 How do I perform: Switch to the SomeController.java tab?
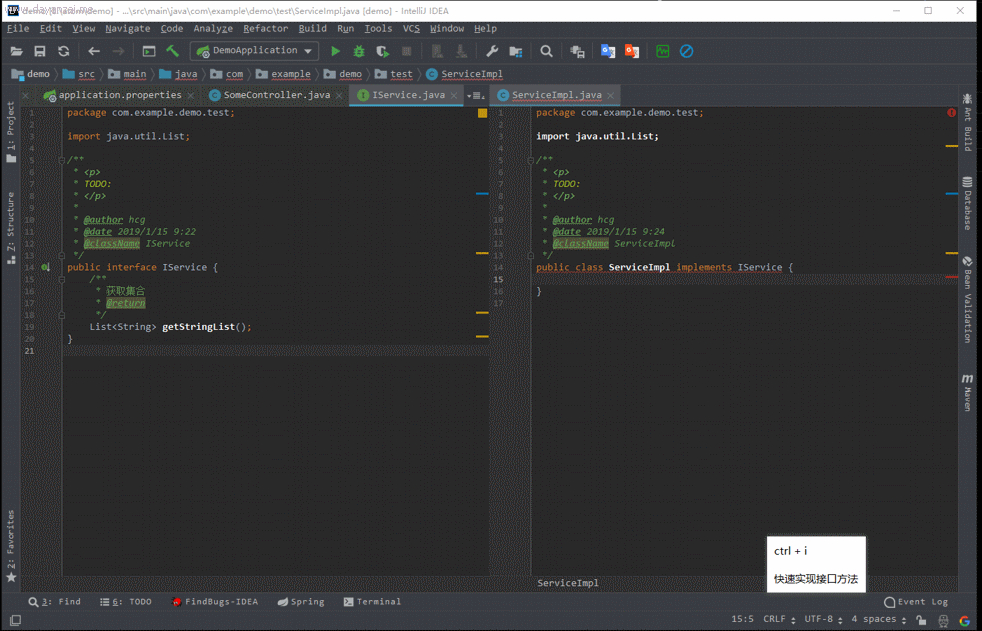(276, 95)
